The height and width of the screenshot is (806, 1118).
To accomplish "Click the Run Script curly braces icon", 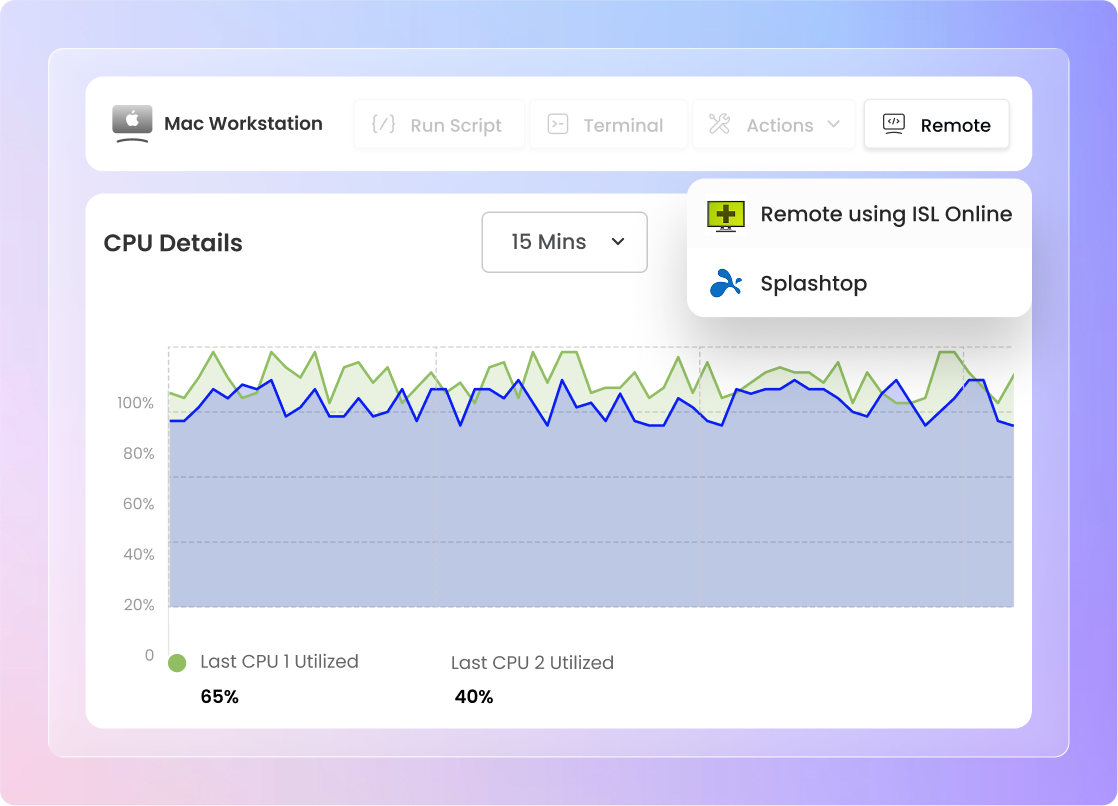I will coord(383,125).
